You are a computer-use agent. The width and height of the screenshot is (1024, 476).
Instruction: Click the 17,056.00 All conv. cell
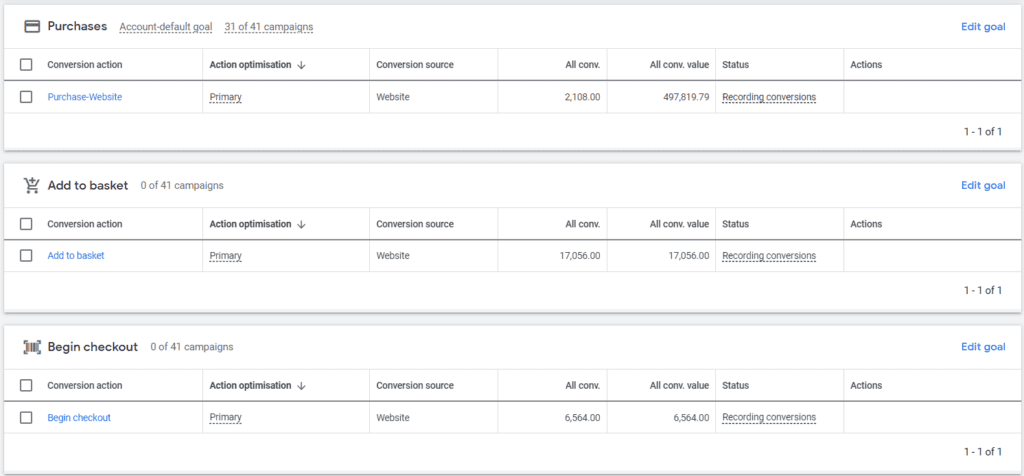pyautogui.click(x=580, y=256)
